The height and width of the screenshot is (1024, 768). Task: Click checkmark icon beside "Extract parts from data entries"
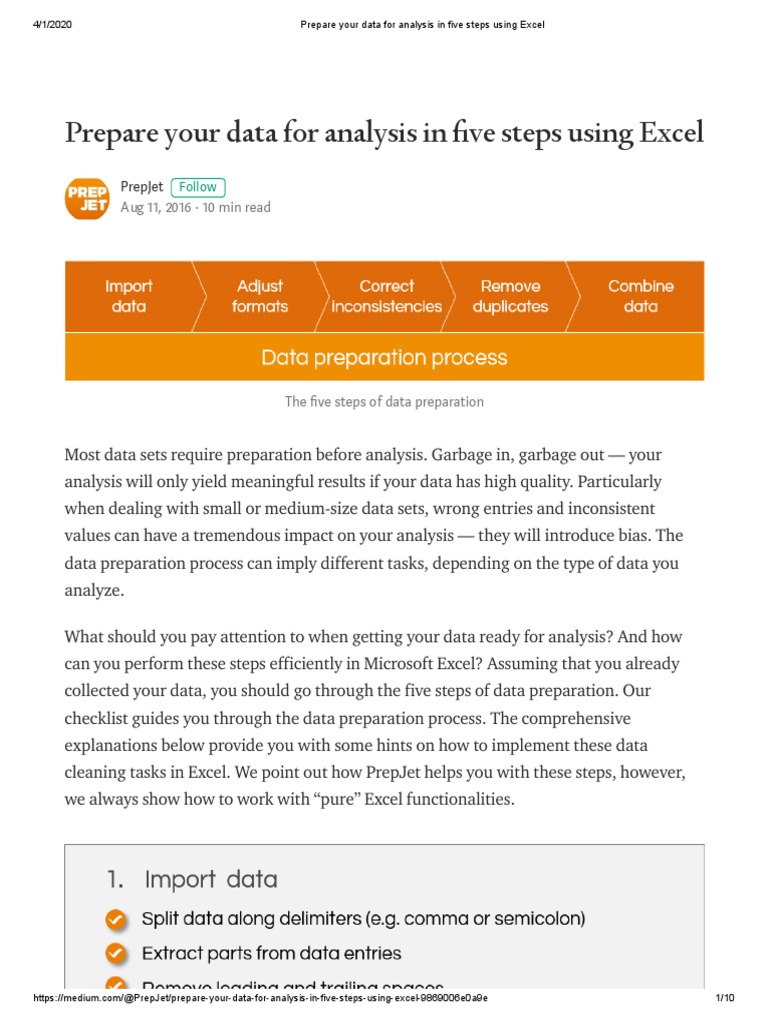116,952
